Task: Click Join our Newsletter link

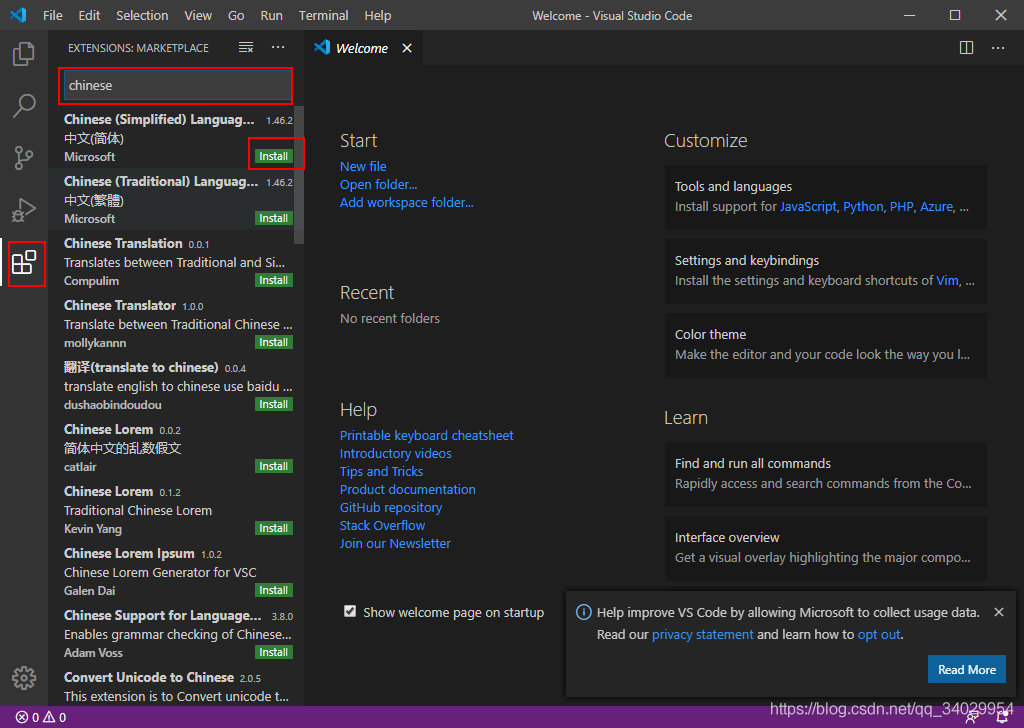Action: point(395,543)
